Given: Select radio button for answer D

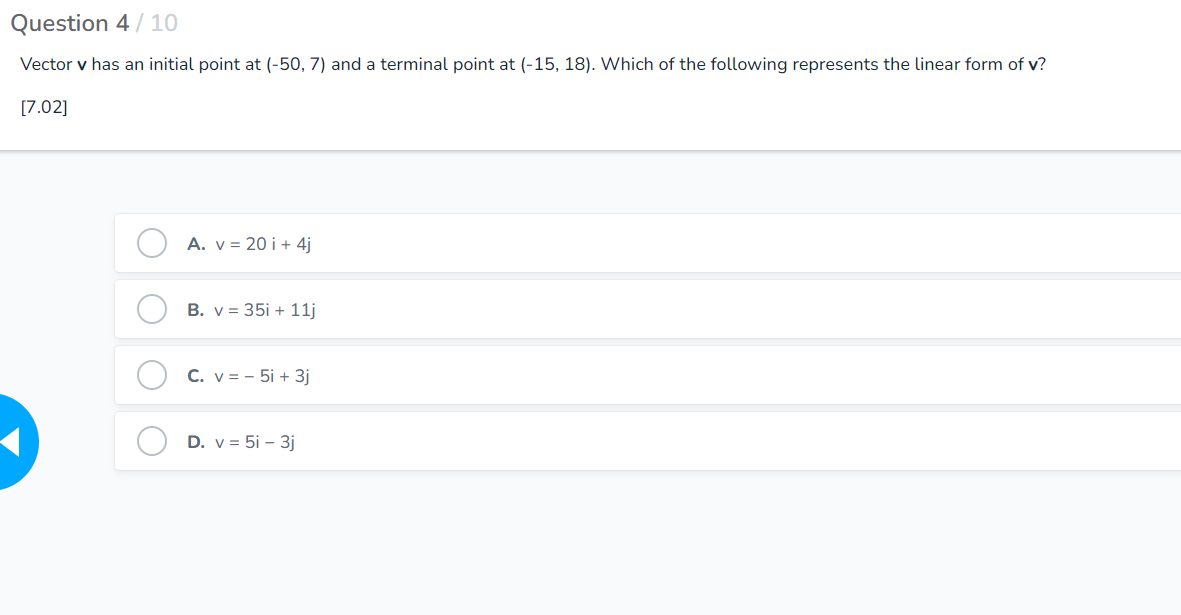Looking at the screenshot, I should click(x=152, y=440).
